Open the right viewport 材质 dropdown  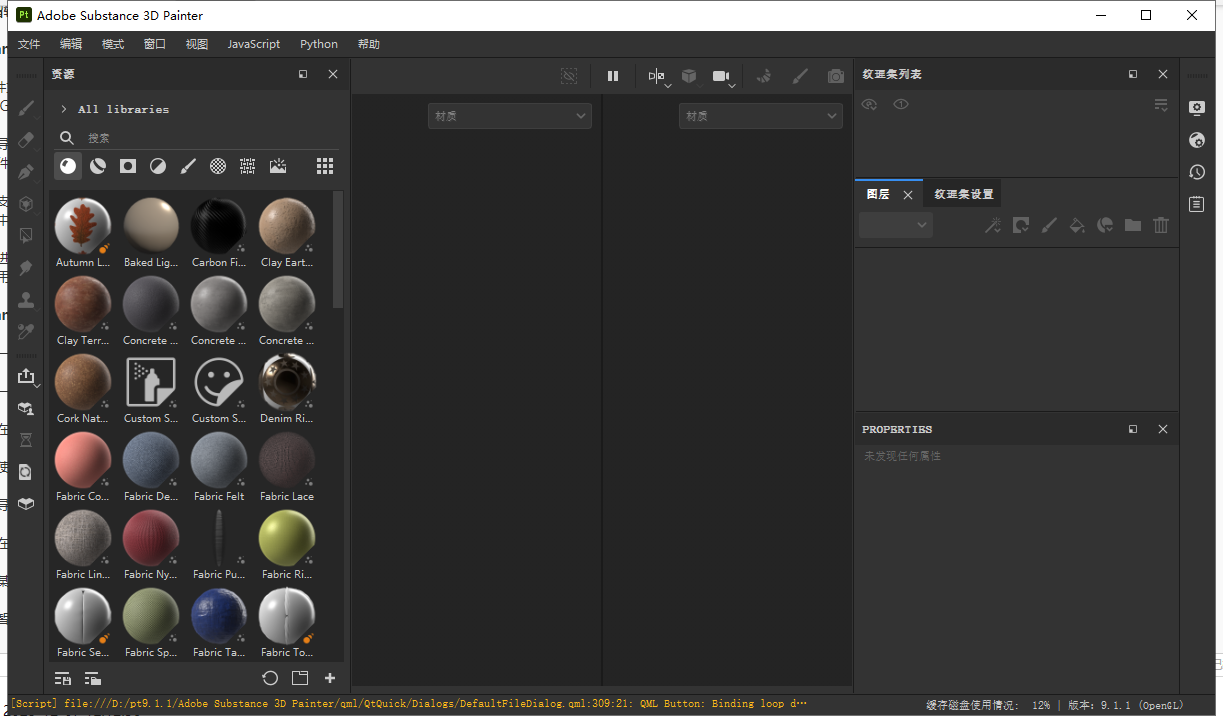click(760, 116)
